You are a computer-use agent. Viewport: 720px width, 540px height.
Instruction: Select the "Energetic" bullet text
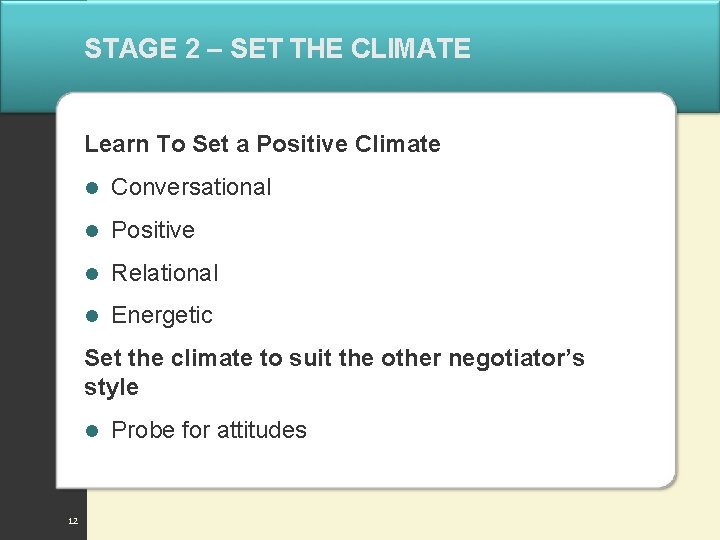point(162,315)
